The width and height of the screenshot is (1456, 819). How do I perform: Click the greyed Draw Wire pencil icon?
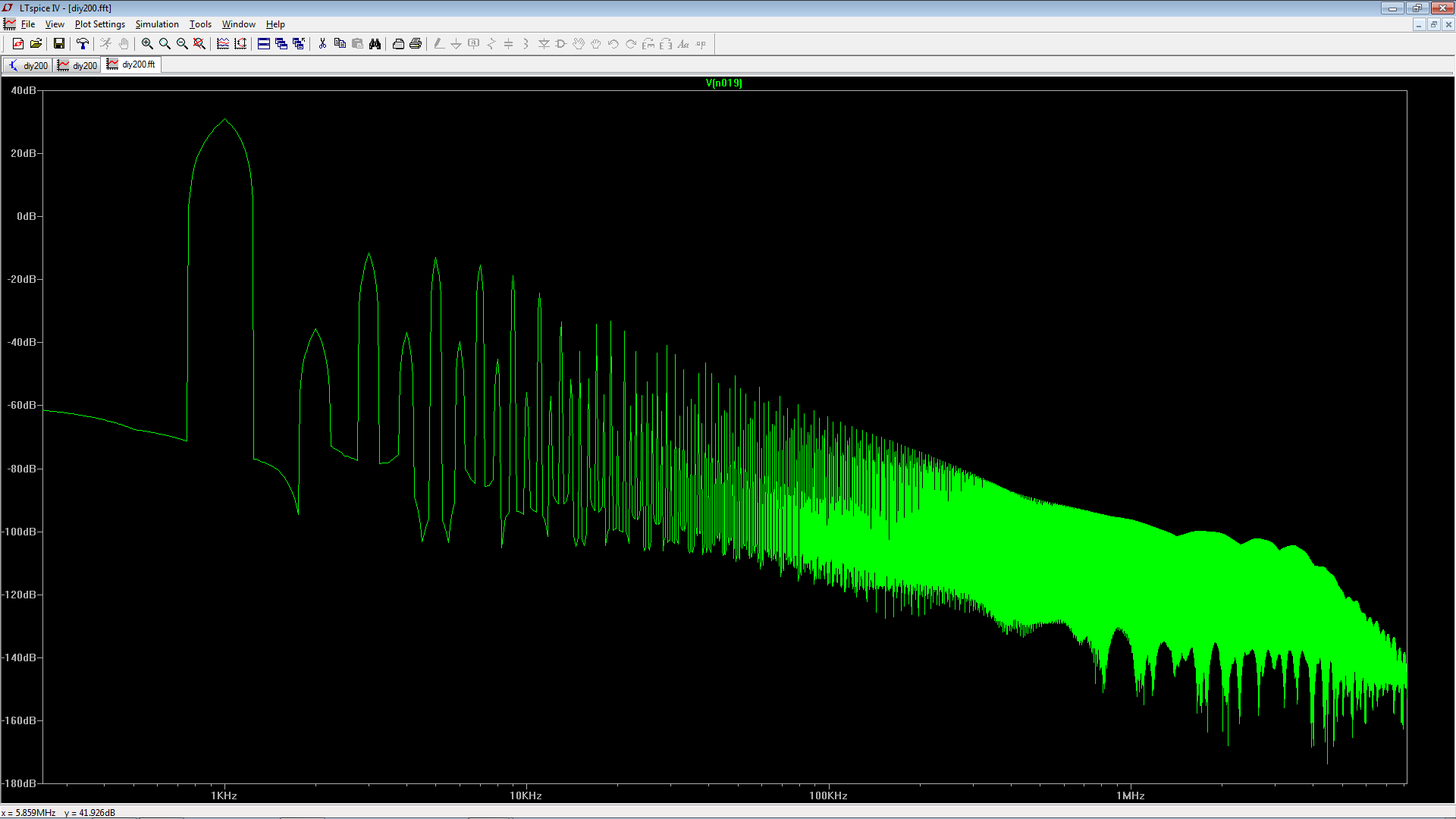tap(439, 44)
